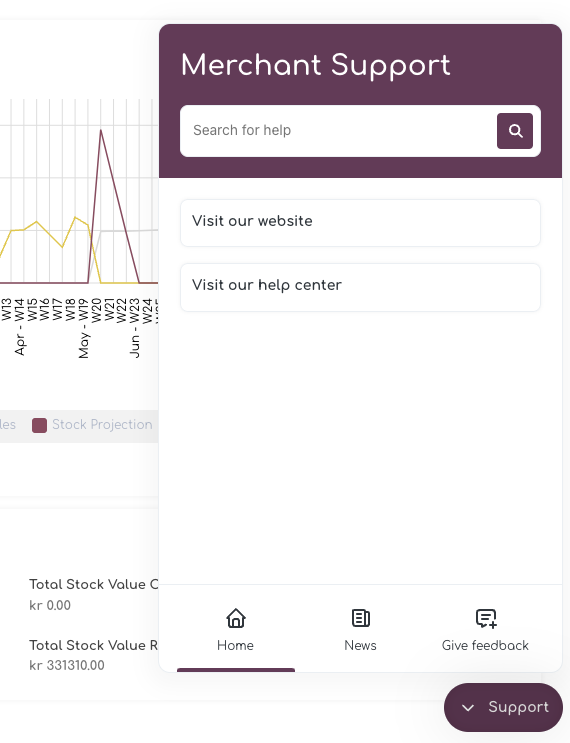Image resolution: width=570 pixels, height=743 pixels.
Task: Switch to the Home tab label
Action: click(x=235, y=645)
